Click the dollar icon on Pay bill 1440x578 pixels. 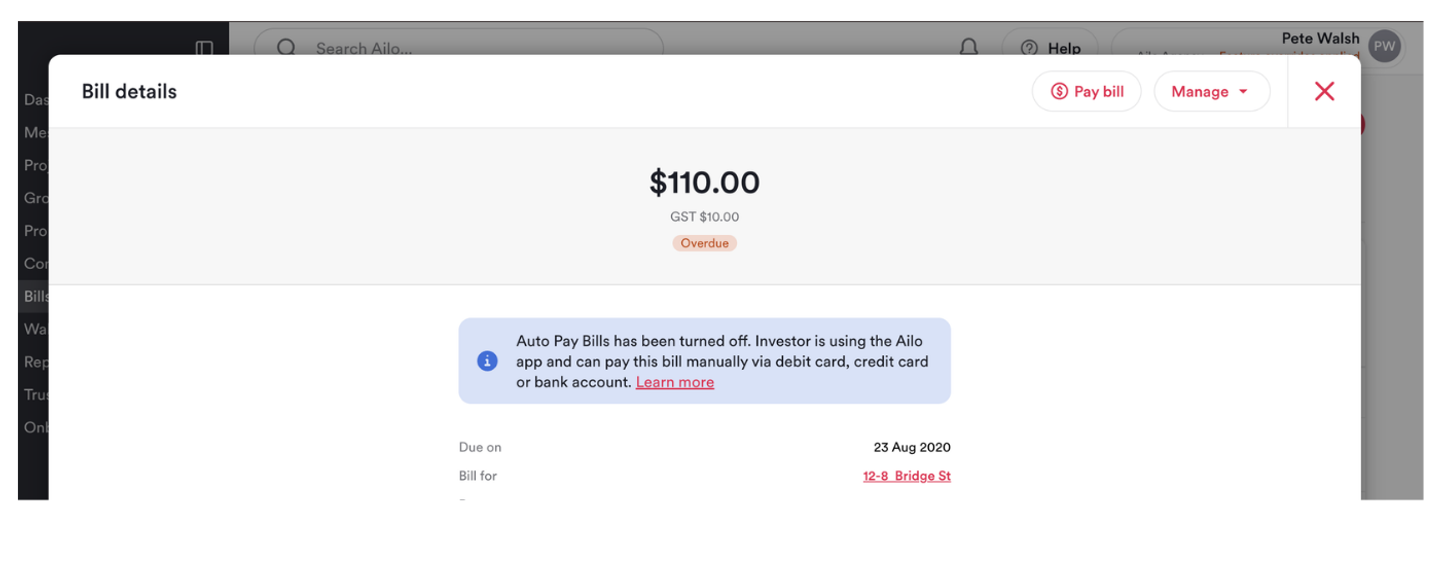pyautogui.click(x=1059, y=91)
